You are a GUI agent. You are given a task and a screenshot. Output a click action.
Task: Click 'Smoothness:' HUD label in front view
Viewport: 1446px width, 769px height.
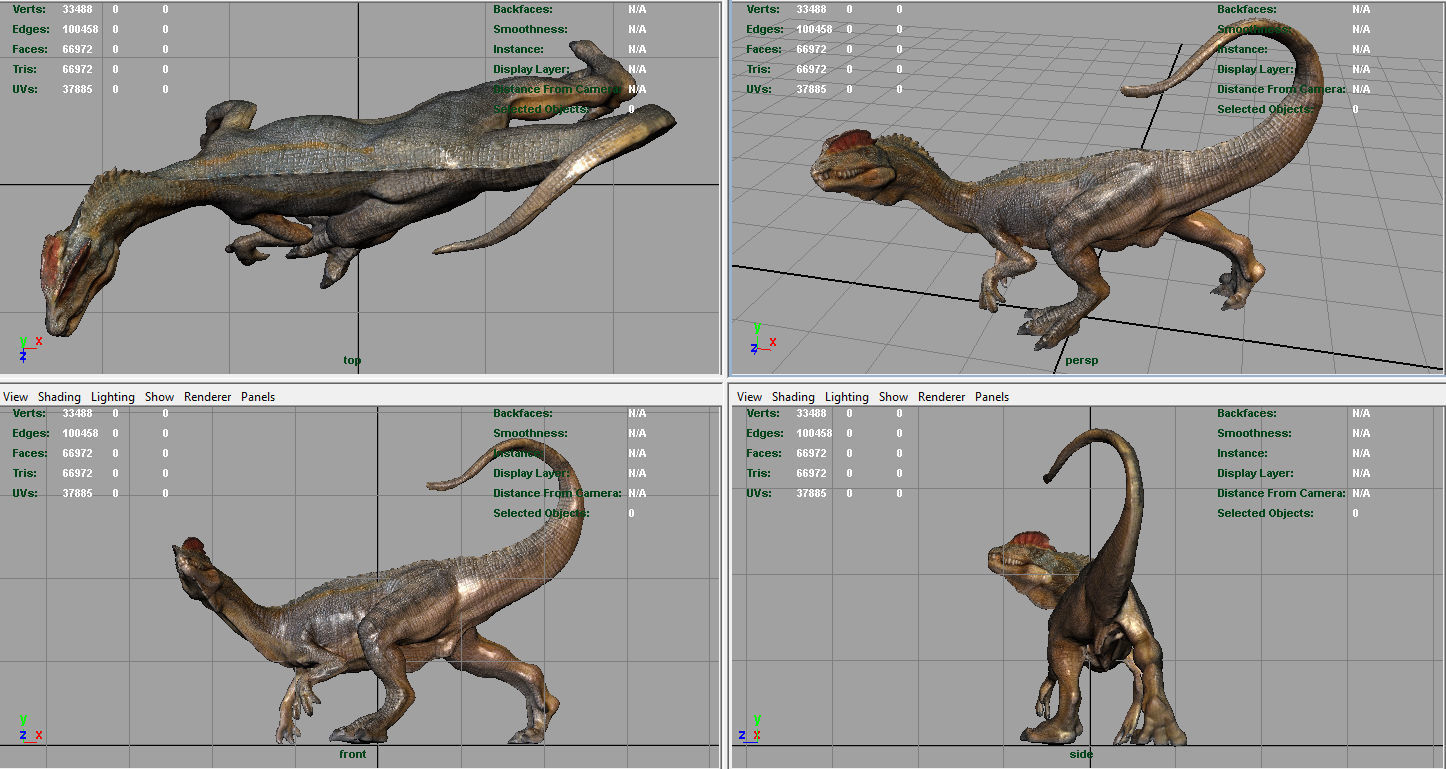click(x=530, y=433)
